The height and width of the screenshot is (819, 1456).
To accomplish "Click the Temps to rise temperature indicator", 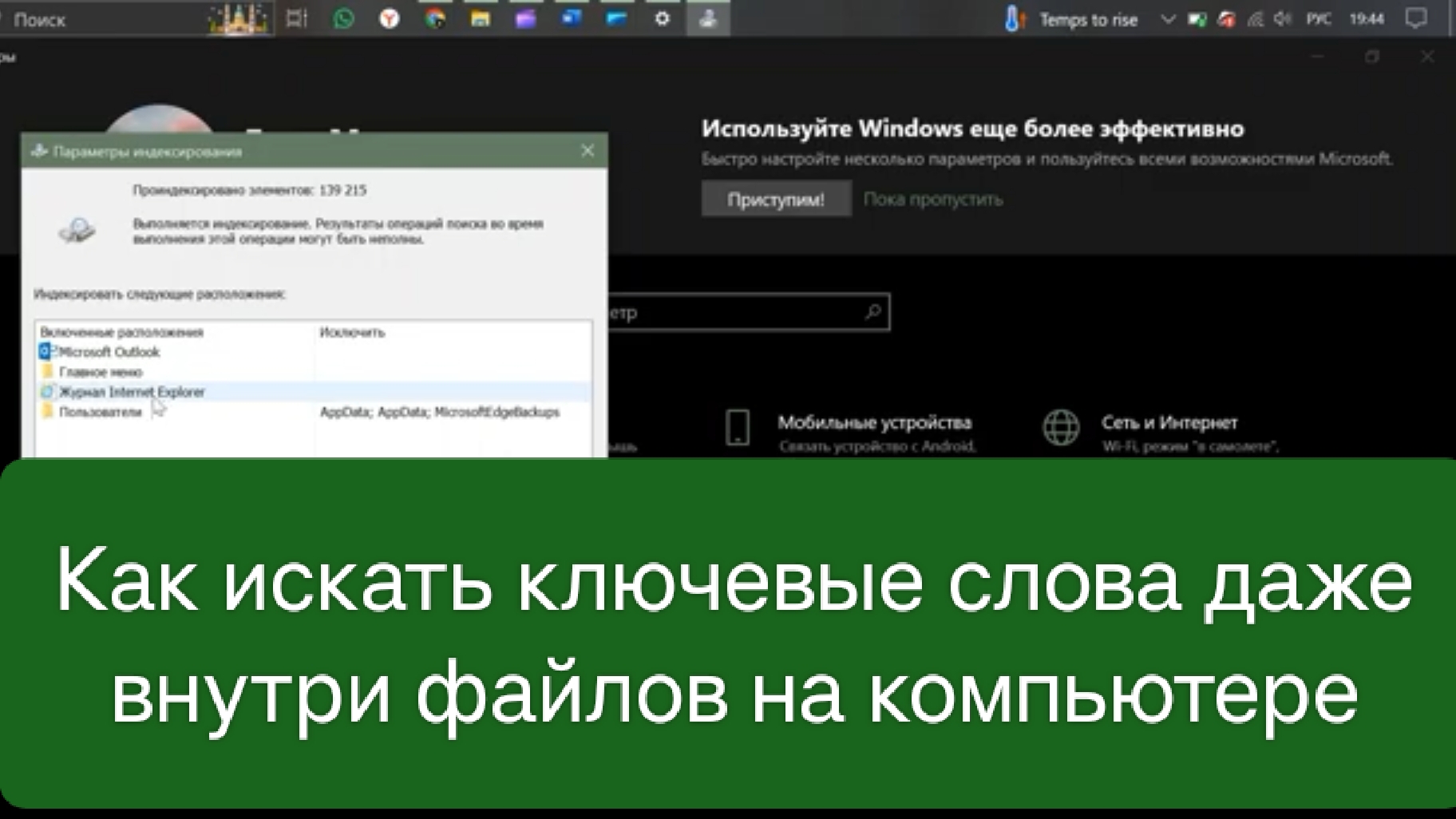I will click(x=1012, y=19).
